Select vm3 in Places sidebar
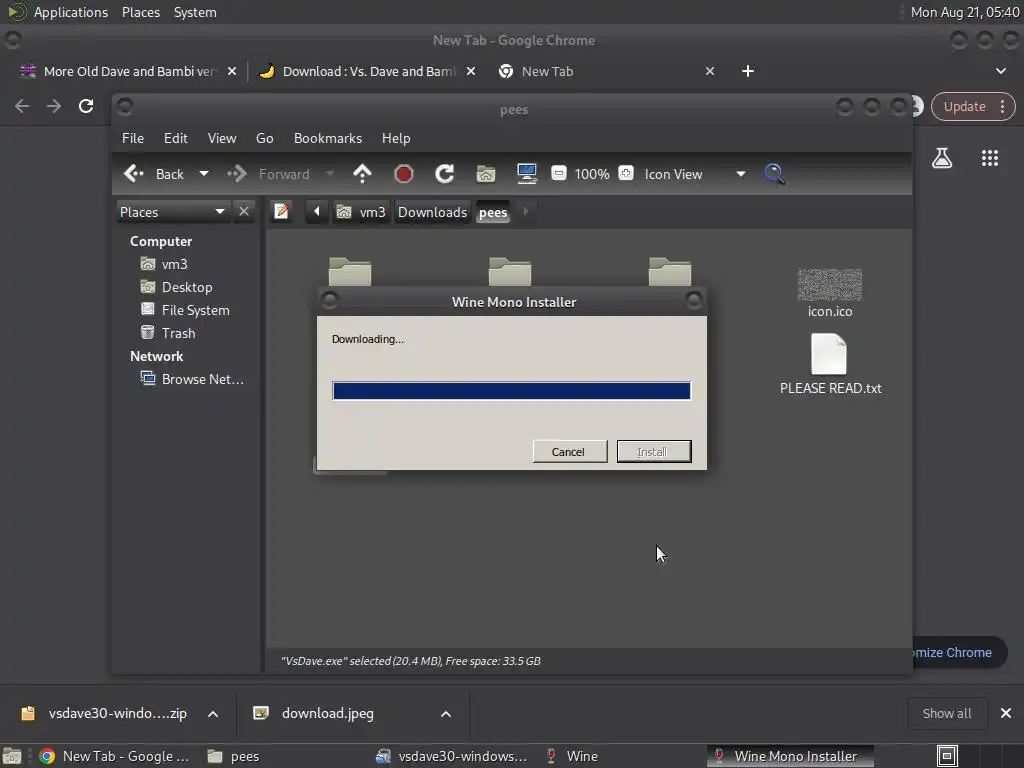The height and width of the screenshot is (768, 1024). 165,264
